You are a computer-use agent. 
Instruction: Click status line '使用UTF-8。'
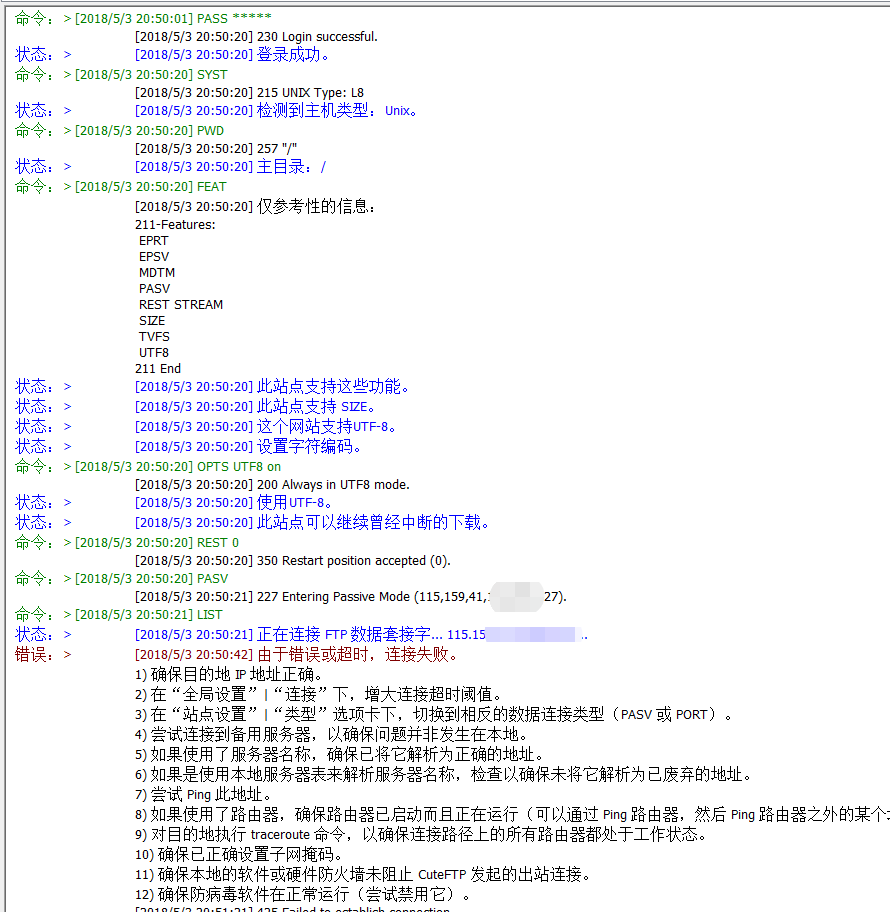pyautogui.click(x=173, y=502)
